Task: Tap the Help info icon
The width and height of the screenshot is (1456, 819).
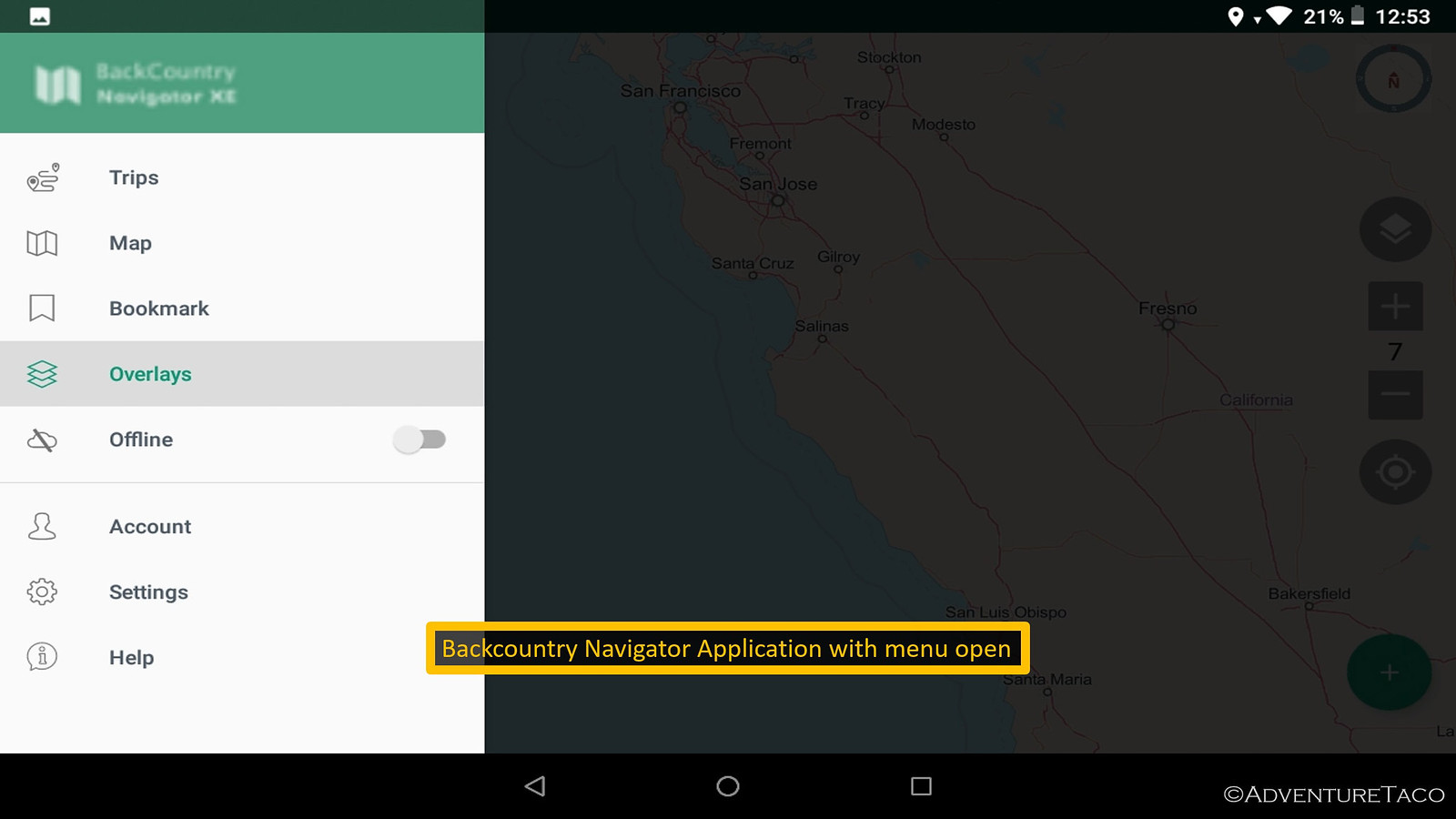Action: point(42,656)
